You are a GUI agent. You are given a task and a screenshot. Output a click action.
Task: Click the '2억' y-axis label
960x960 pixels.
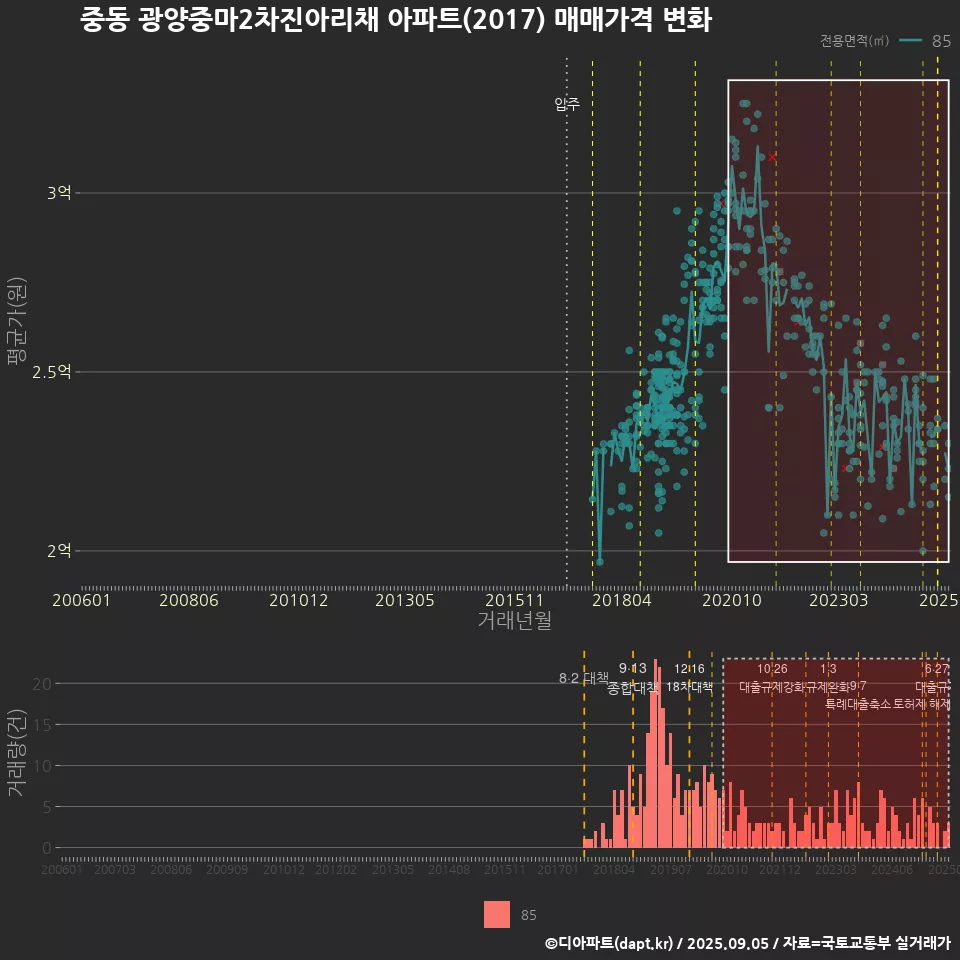point(59,550)
